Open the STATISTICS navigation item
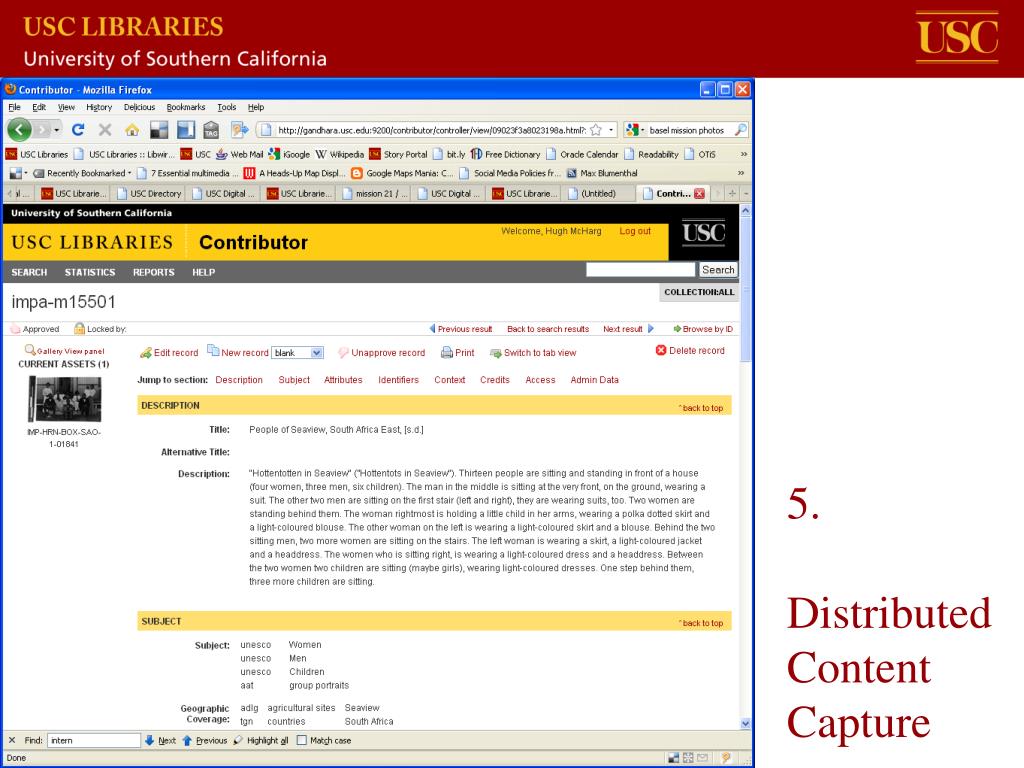This screenshot has width=1024, height=768. pos(90,272)
